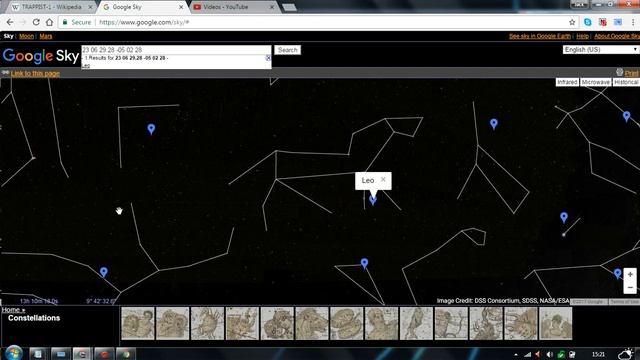Open the eleventh constellation thumbnail
Image resolution: width=640 pixels, height=360 pixels.
486,323
